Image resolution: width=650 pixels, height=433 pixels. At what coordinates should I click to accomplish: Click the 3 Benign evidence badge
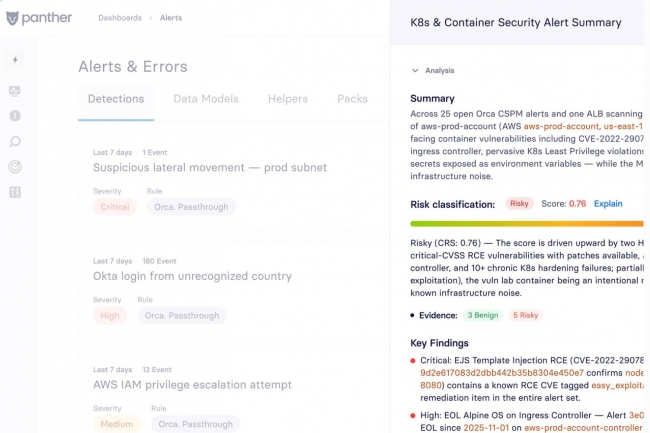point(483,315)
